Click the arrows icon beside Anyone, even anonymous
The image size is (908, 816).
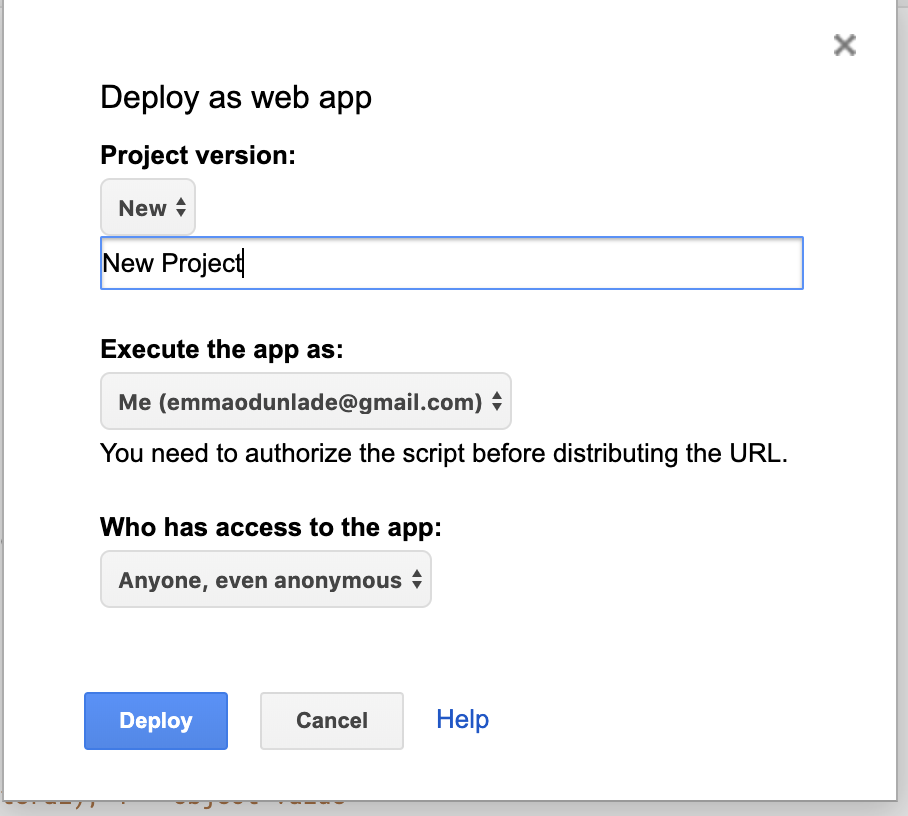(417, 579)
